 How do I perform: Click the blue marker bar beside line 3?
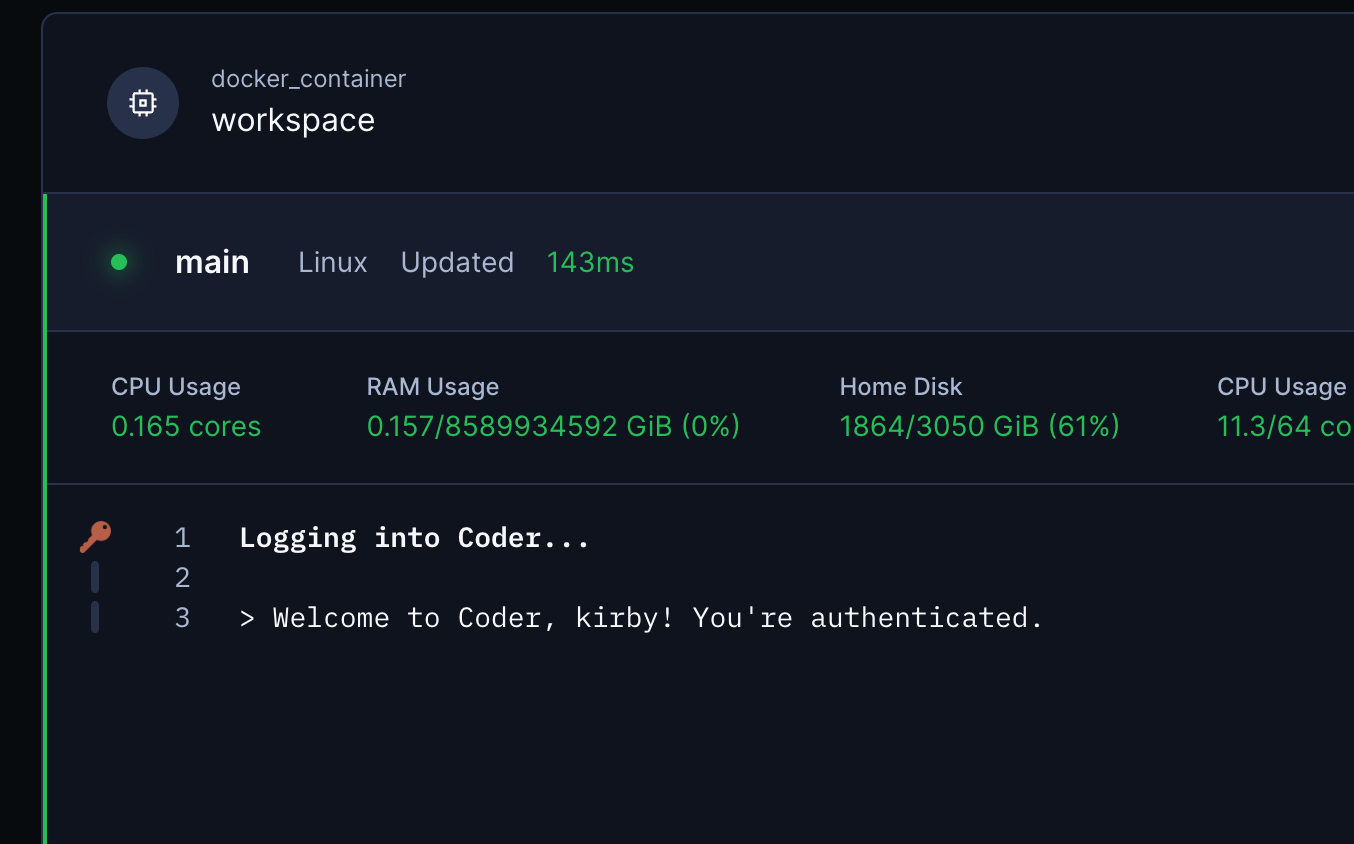[95, 617]
